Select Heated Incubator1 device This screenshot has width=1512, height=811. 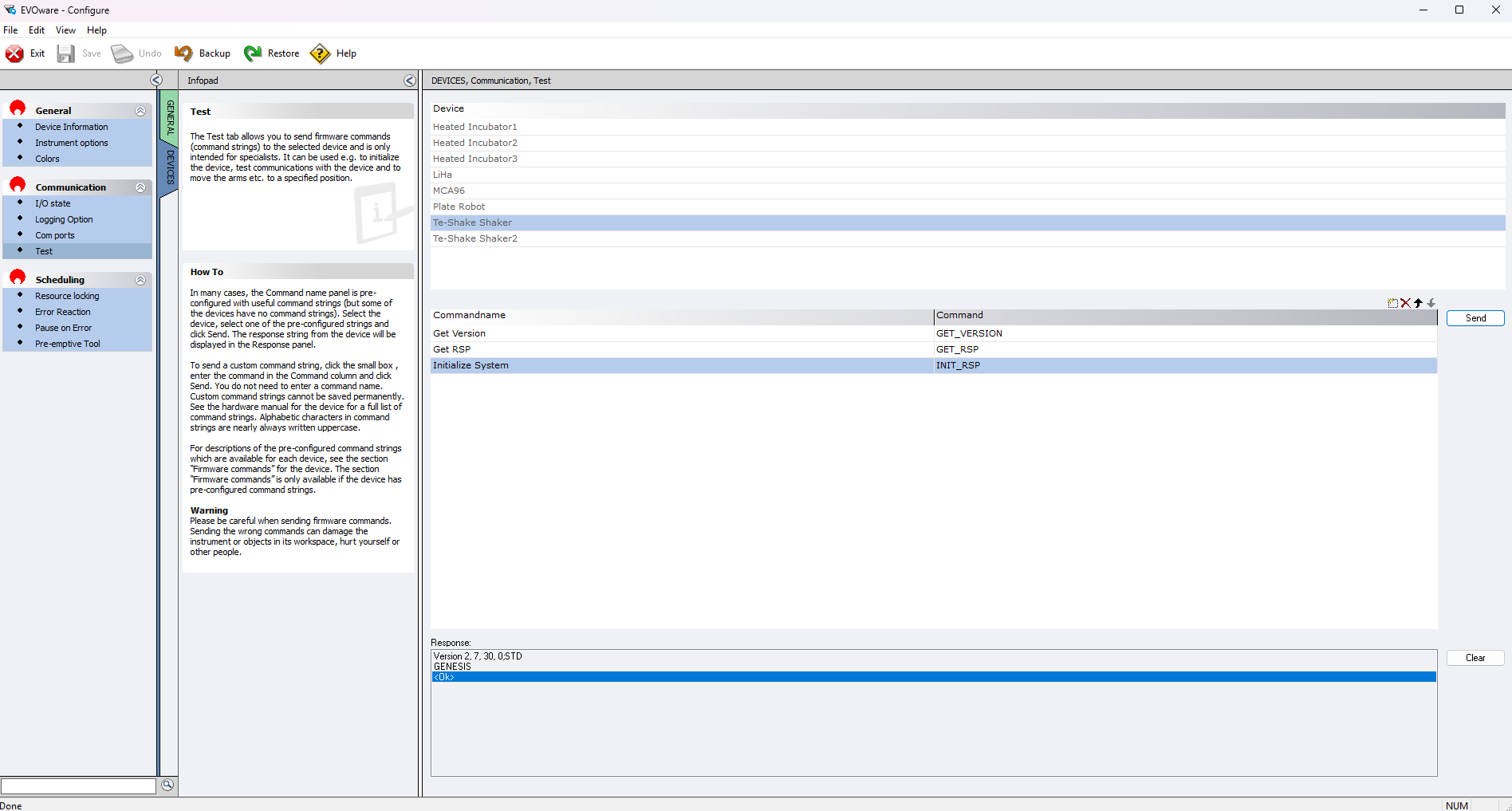pos(967,127)
